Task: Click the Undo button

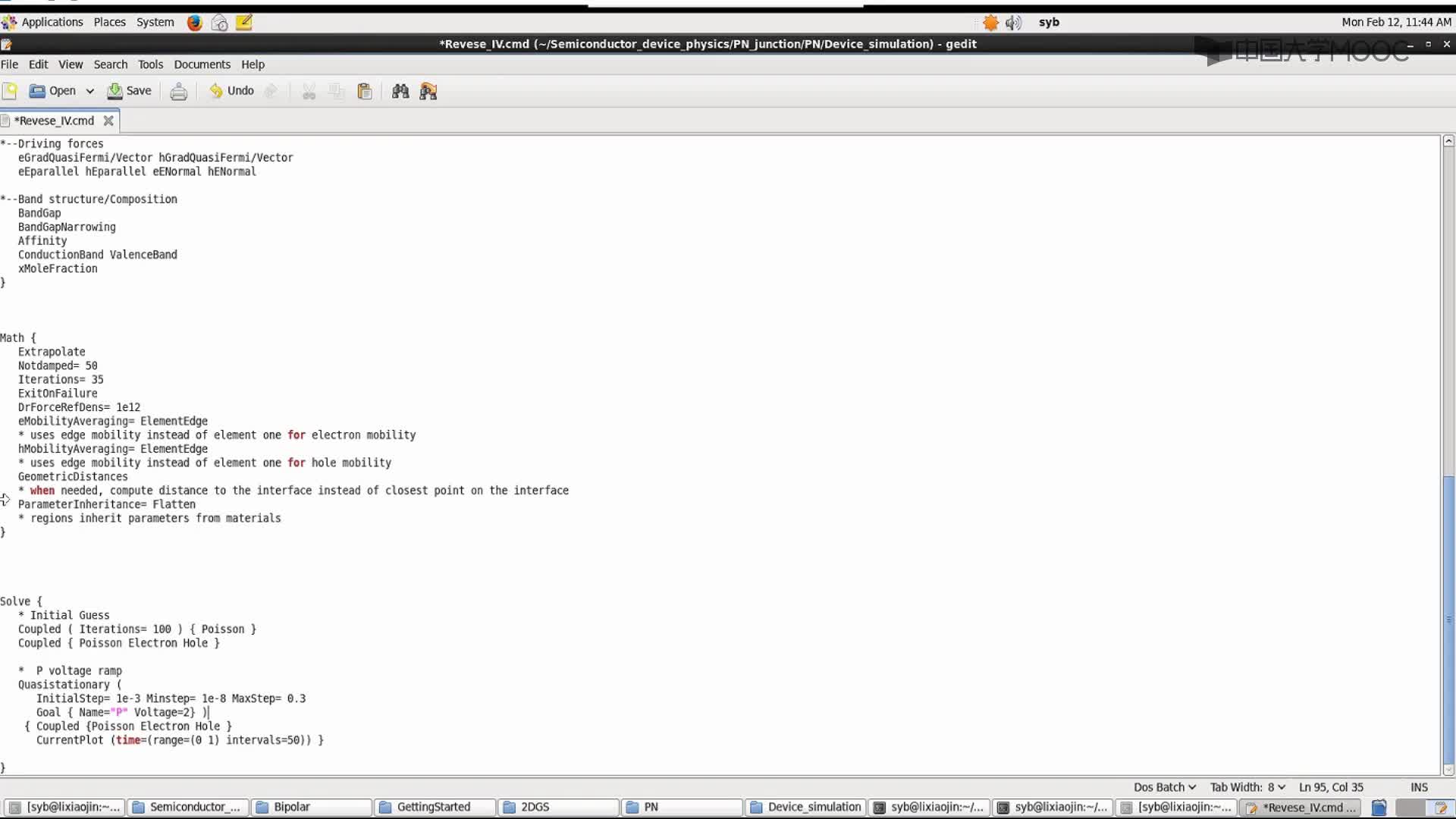Action: coord(231,91)
